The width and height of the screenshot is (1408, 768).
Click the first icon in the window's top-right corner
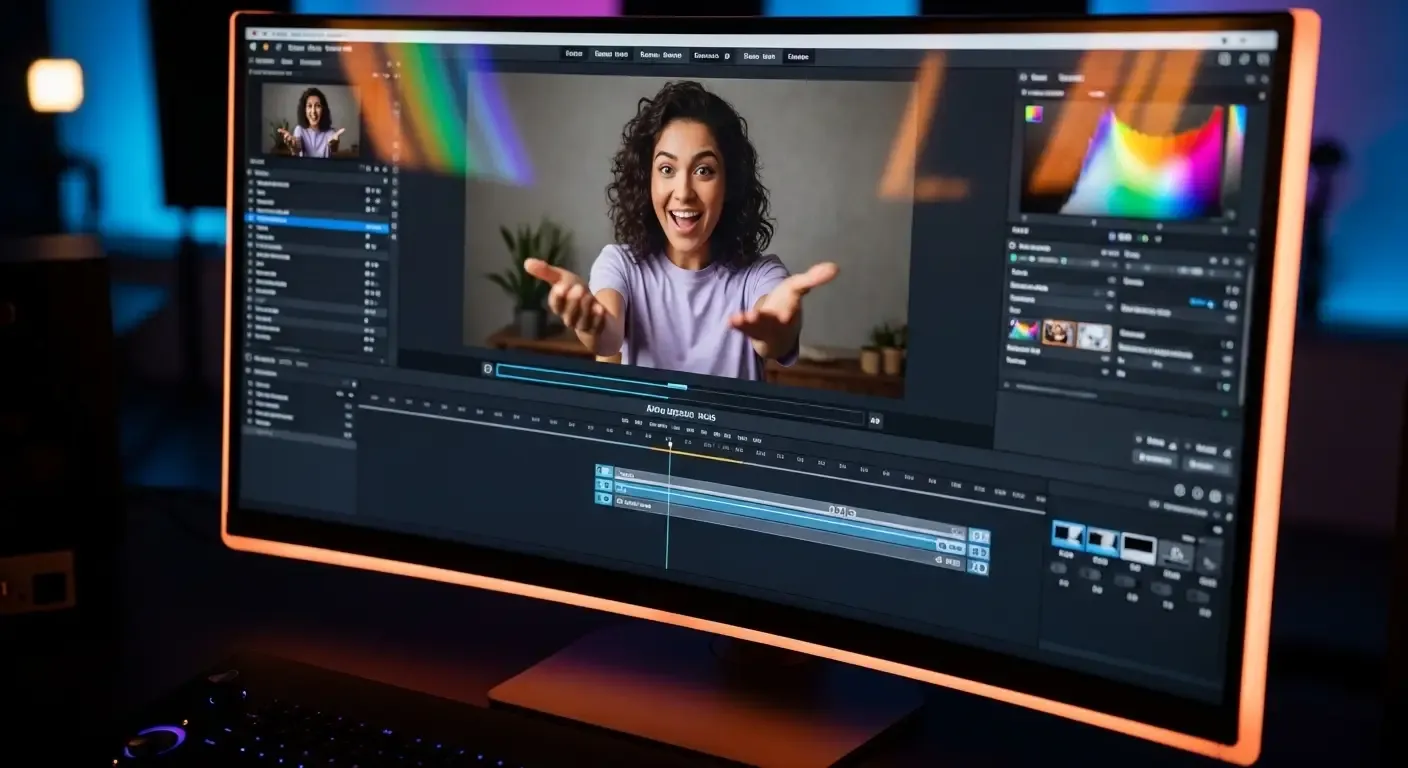(1224, 59)
